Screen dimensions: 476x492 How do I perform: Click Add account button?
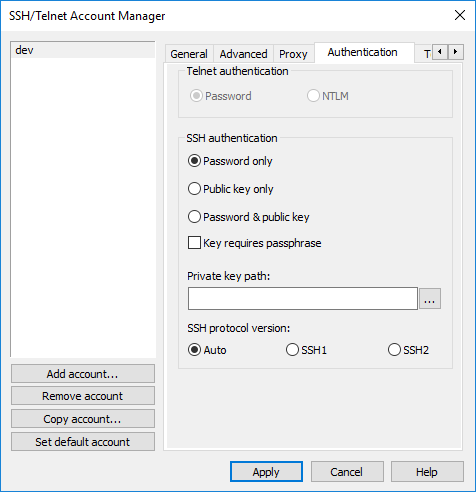[83, 374]
